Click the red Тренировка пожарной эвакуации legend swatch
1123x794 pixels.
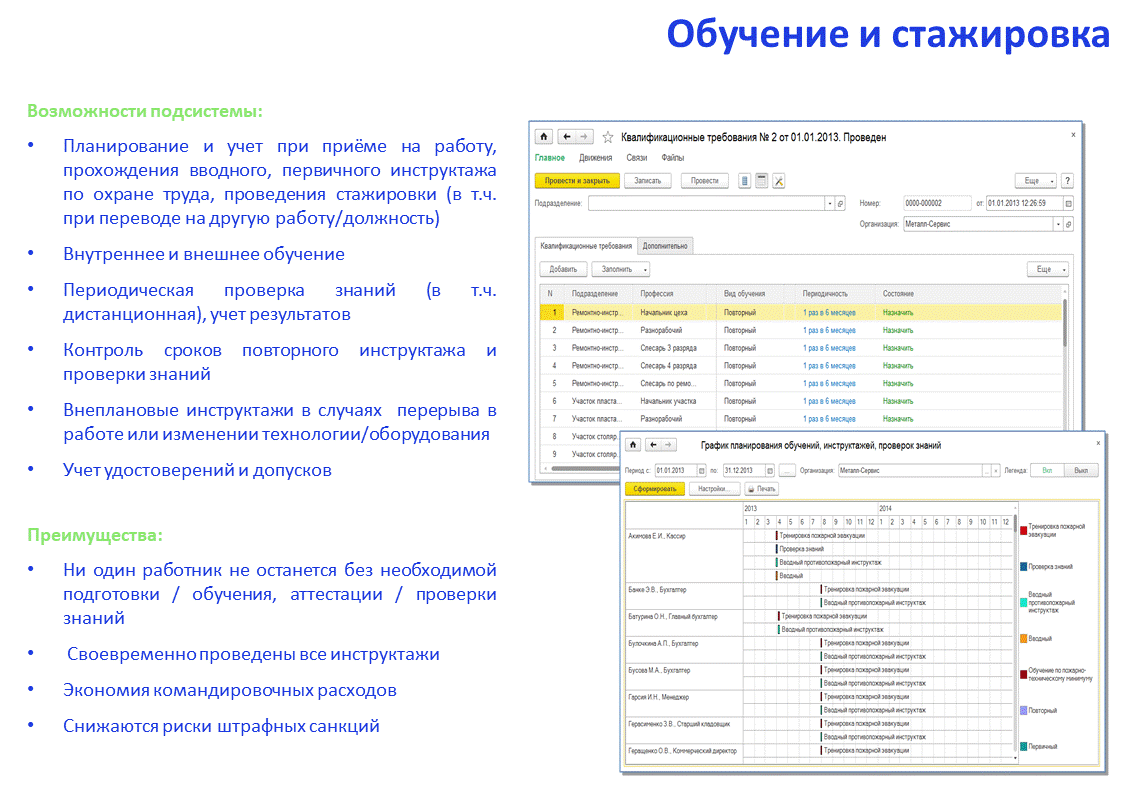tap(1024, 531)
